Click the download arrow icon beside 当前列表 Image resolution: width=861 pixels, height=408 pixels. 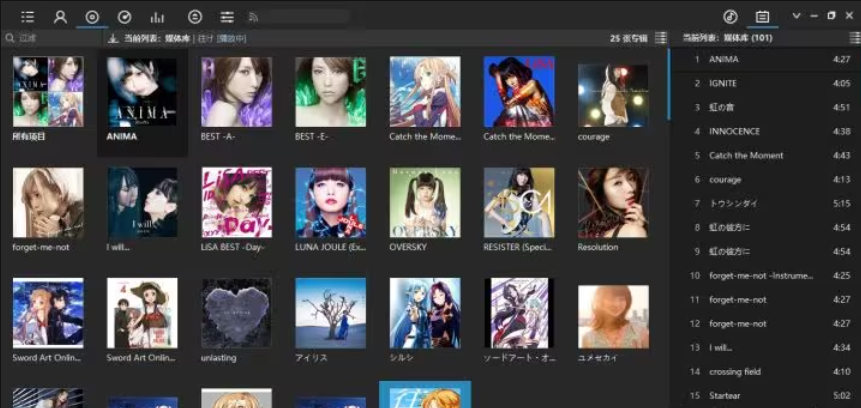[114, 38]
